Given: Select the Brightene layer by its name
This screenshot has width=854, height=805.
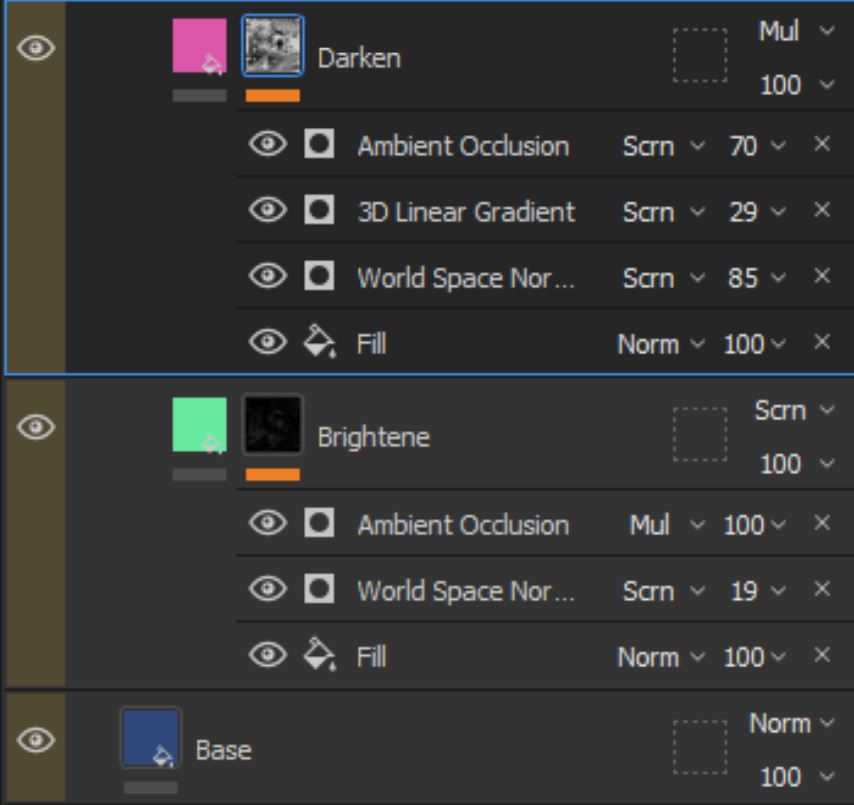Looking at the screenshot, I should pyautogui.click(x=373, y=437).
